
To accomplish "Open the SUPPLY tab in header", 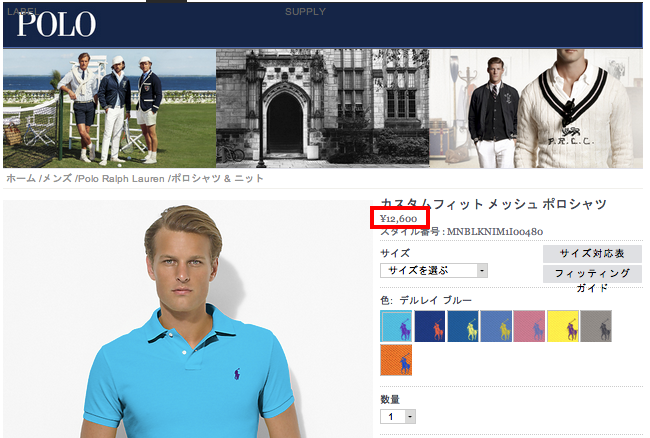I will pyautogui.click(x=305, y=12).
